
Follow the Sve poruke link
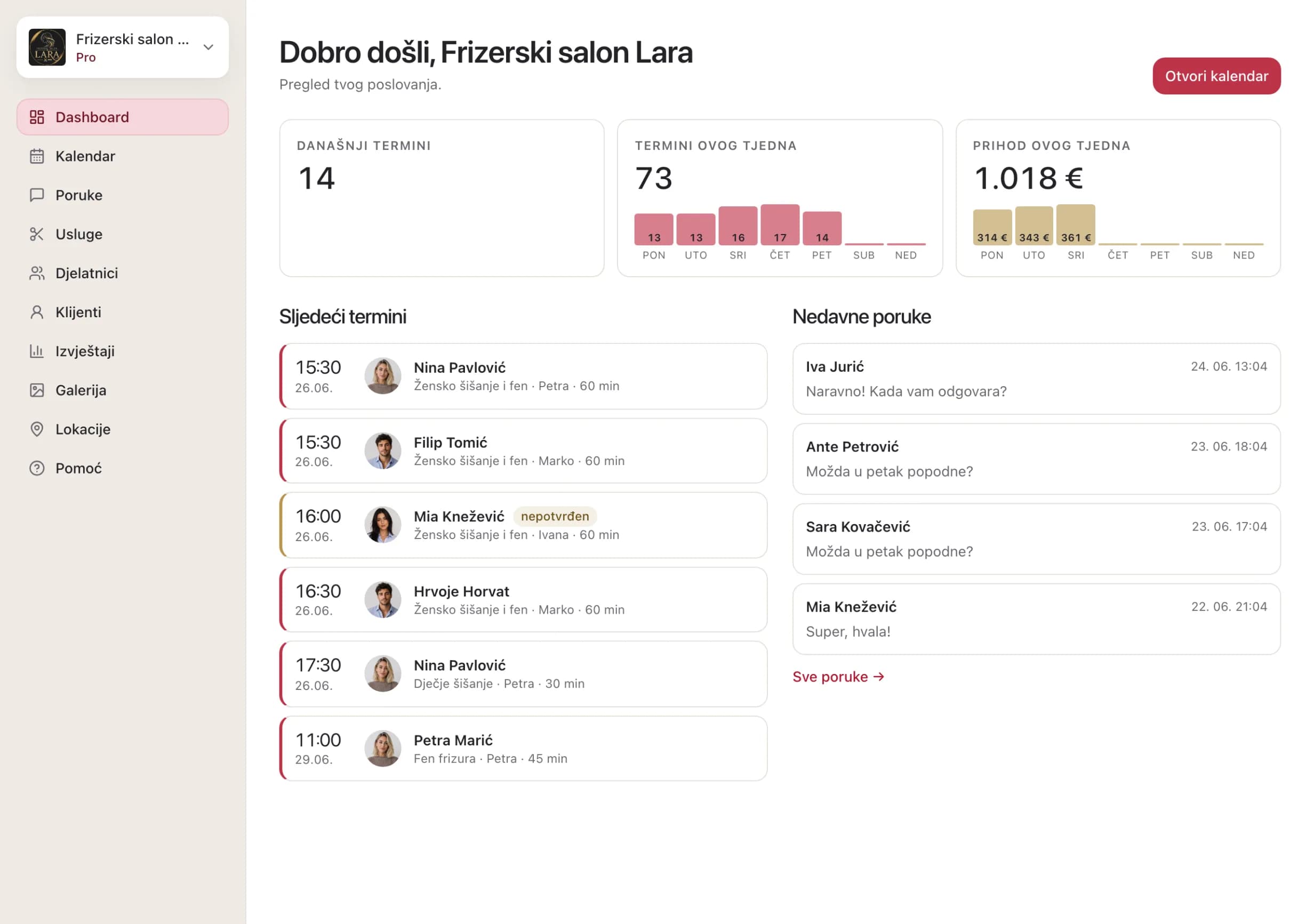(x=838, y=677)
